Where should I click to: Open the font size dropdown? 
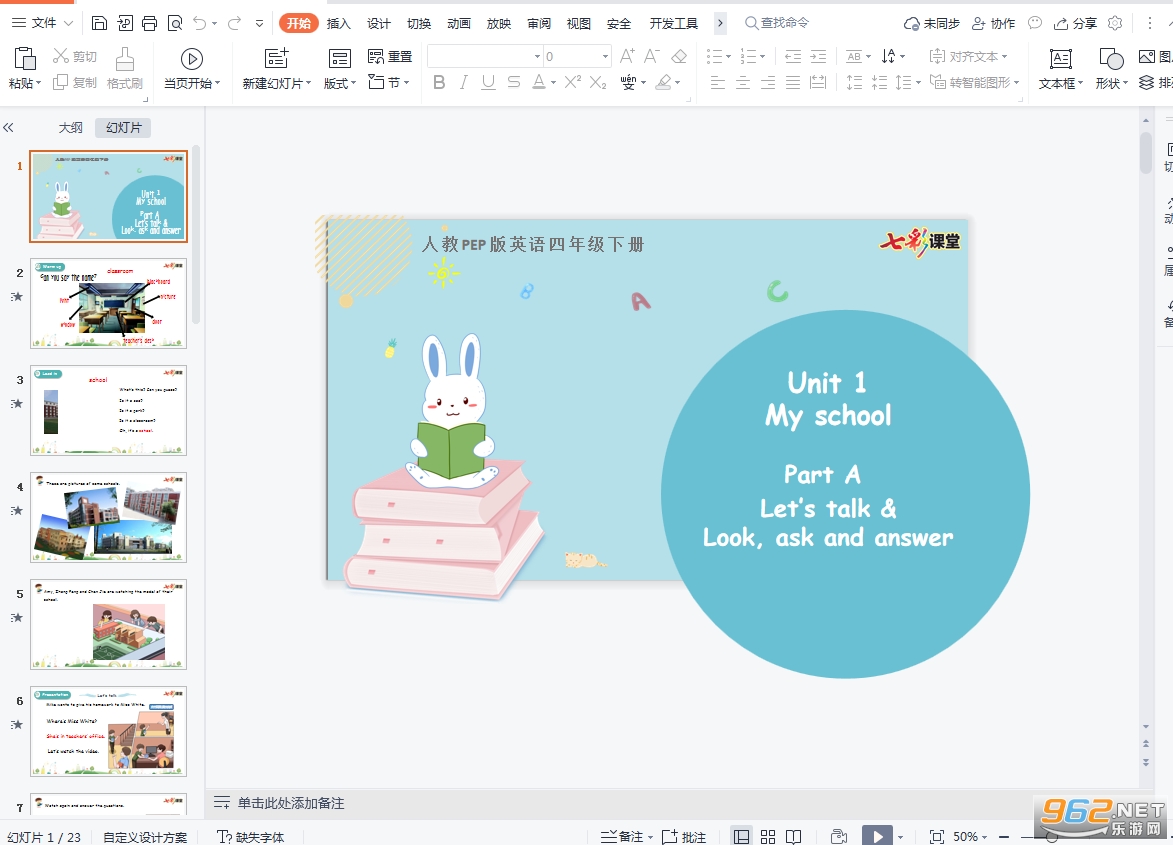(605, 57)
